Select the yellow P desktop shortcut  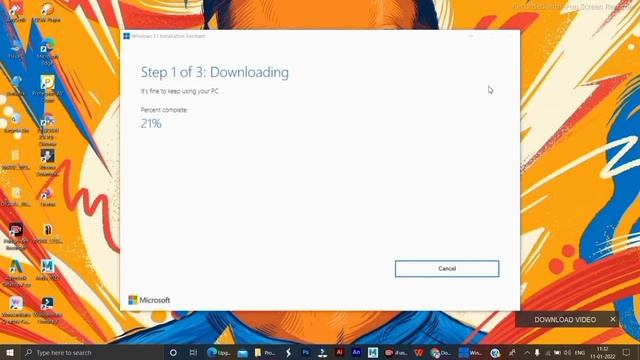point(47,88)
